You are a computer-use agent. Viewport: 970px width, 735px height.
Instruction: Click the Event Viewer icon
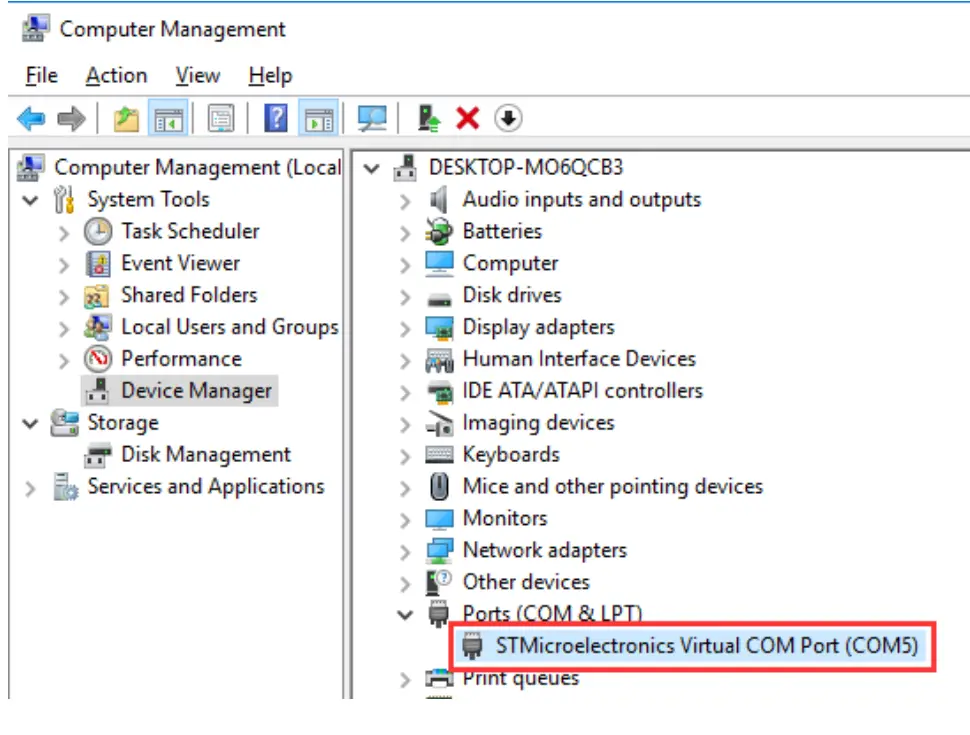(98, 264)
